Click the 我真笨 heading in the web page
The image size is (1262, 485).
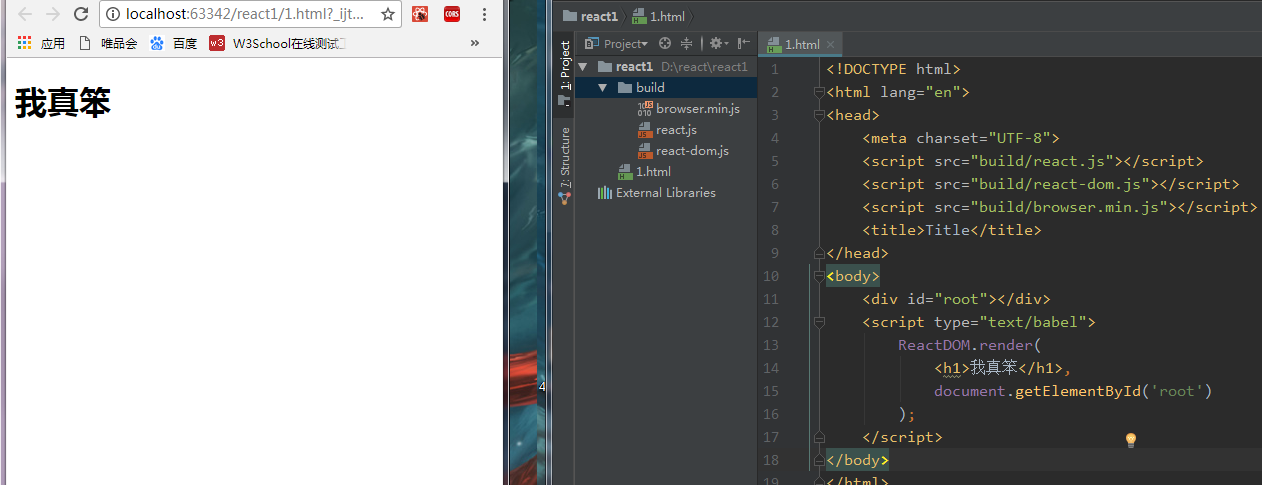(x=62, y=102)
